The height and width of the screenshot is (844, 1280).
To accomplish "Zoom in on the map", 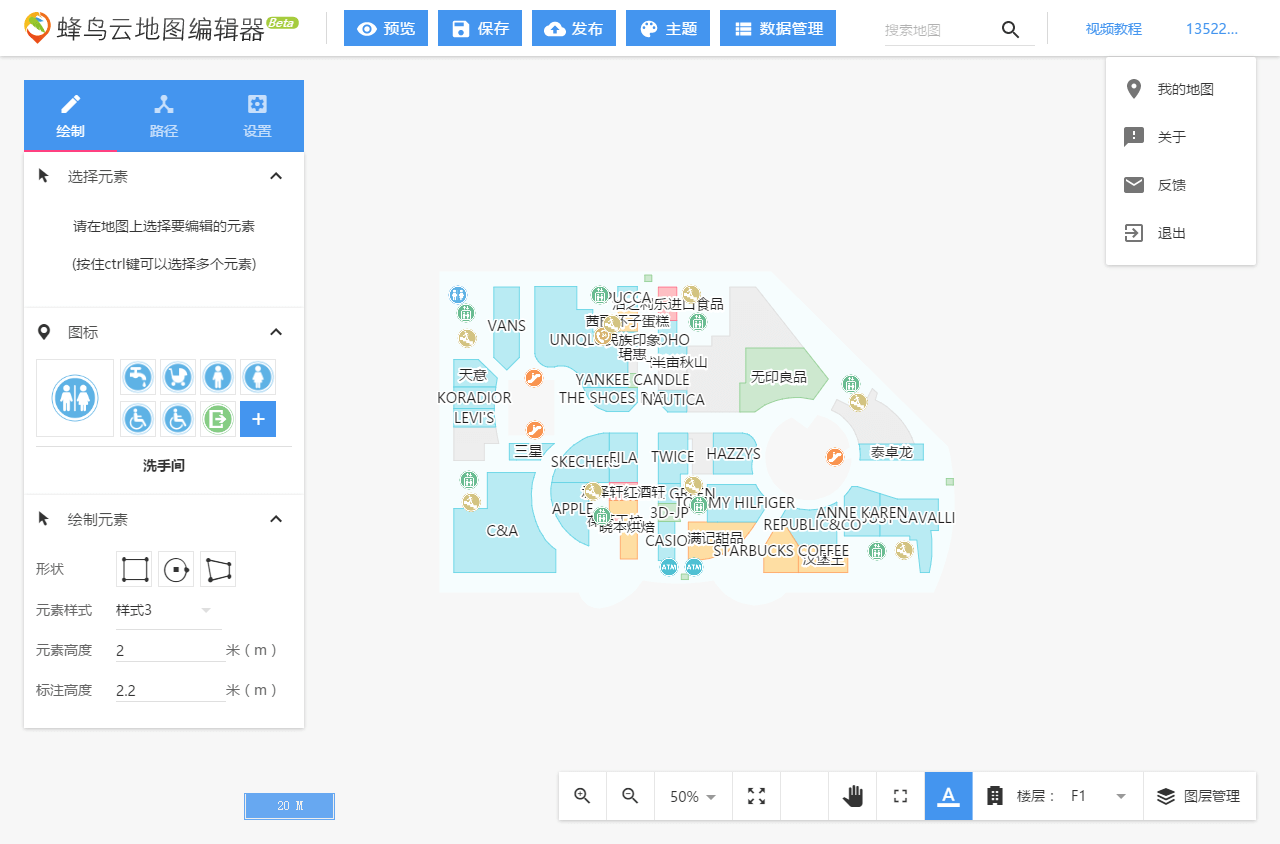I will (582, 796).
